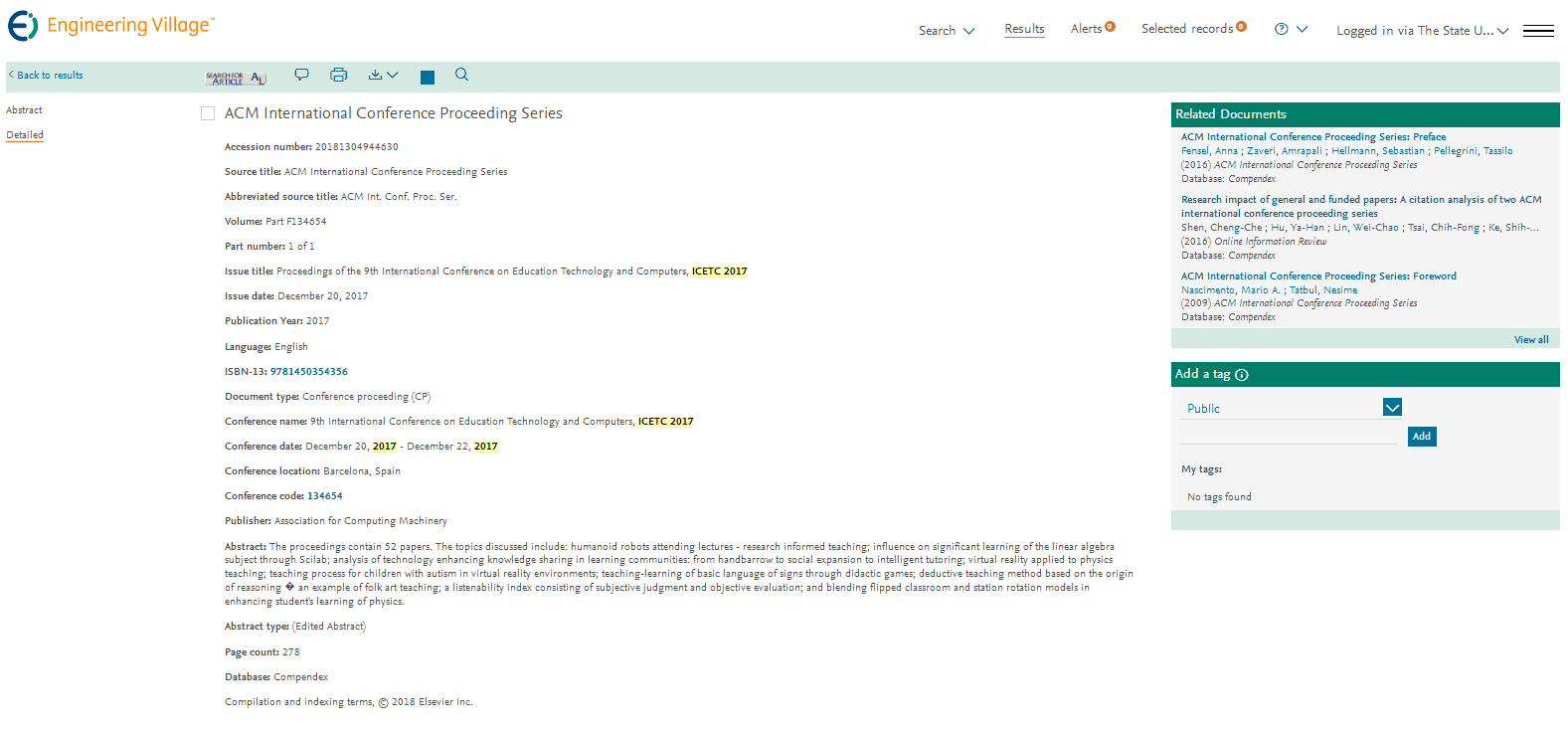Click View all related documents
The image size is (1568, 734).
1531,340
